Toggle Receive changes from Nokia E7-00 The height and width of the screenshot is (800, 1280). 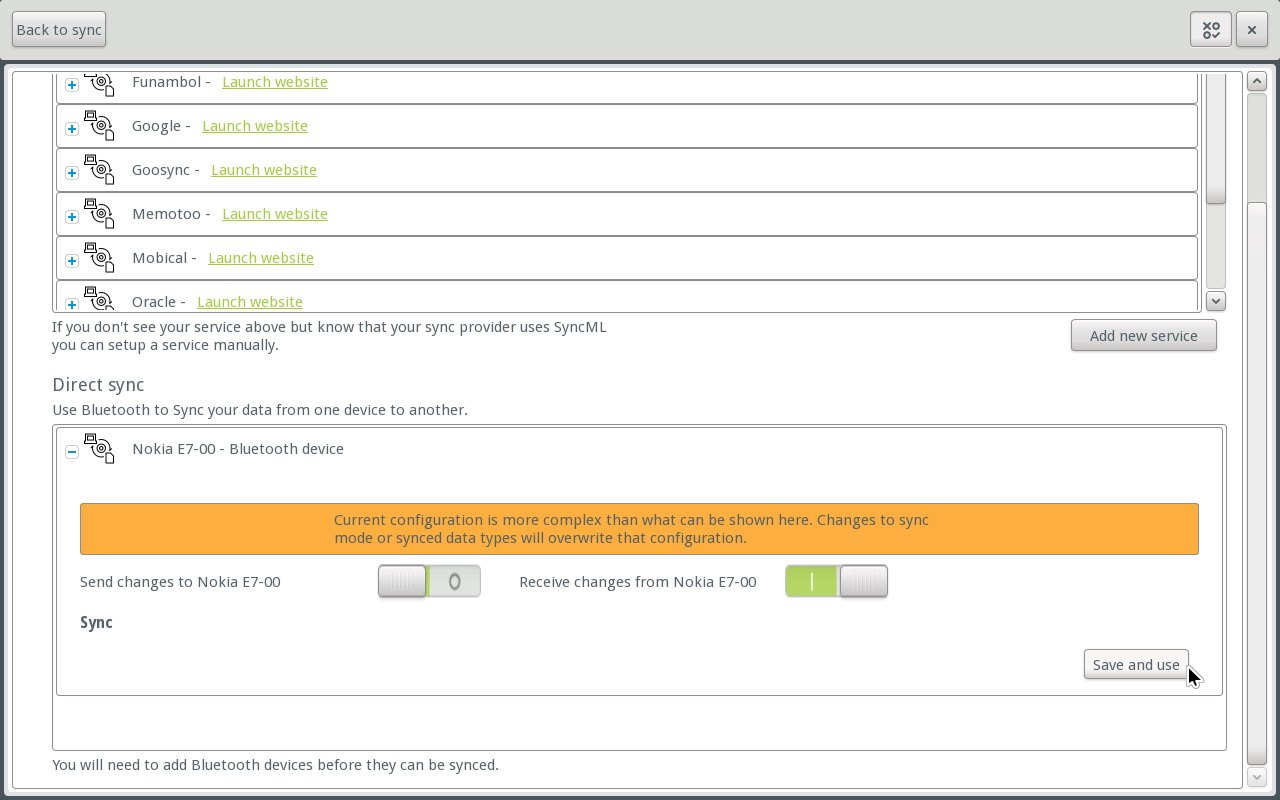coord(837,581)
